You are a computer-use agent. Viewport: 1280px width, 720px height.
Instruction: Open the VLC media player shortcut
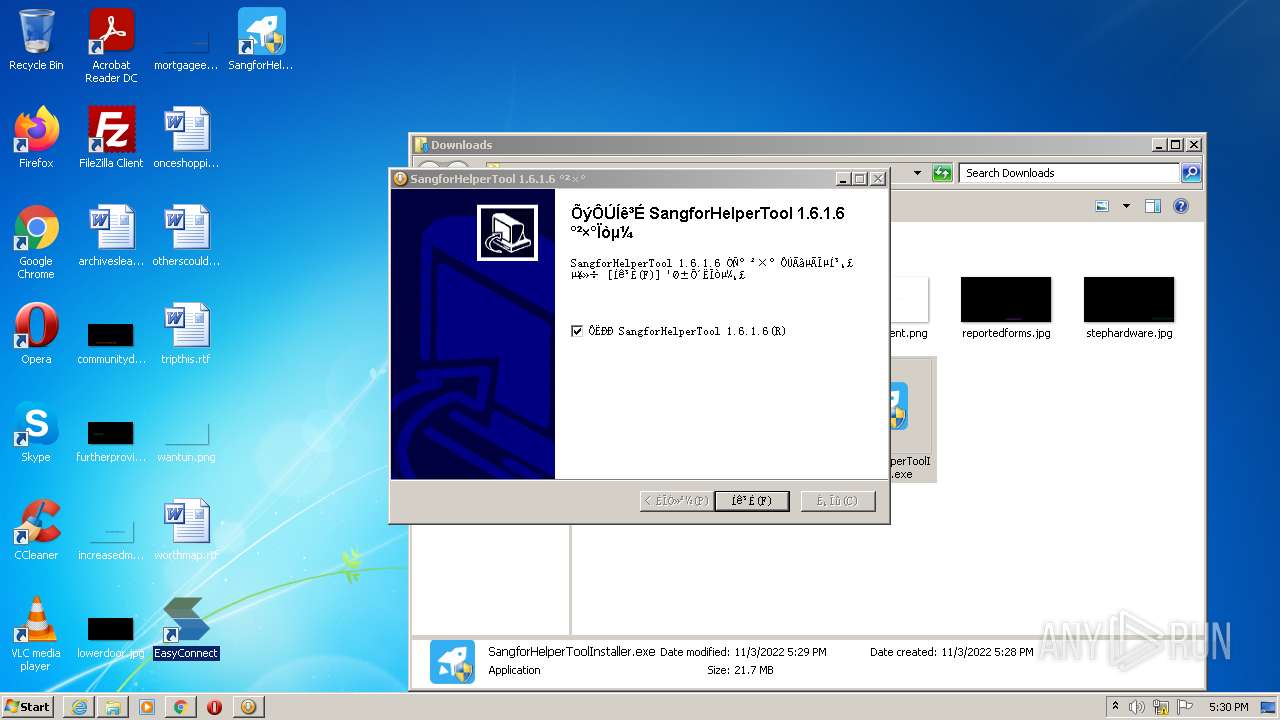click(36, 634)
